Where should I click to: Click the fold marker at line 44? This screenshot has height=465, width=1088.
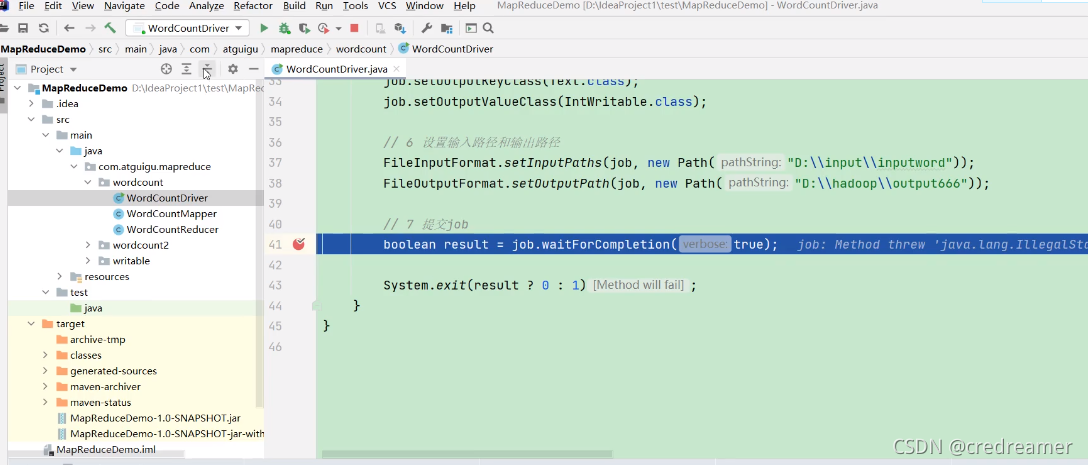[316, 305]
